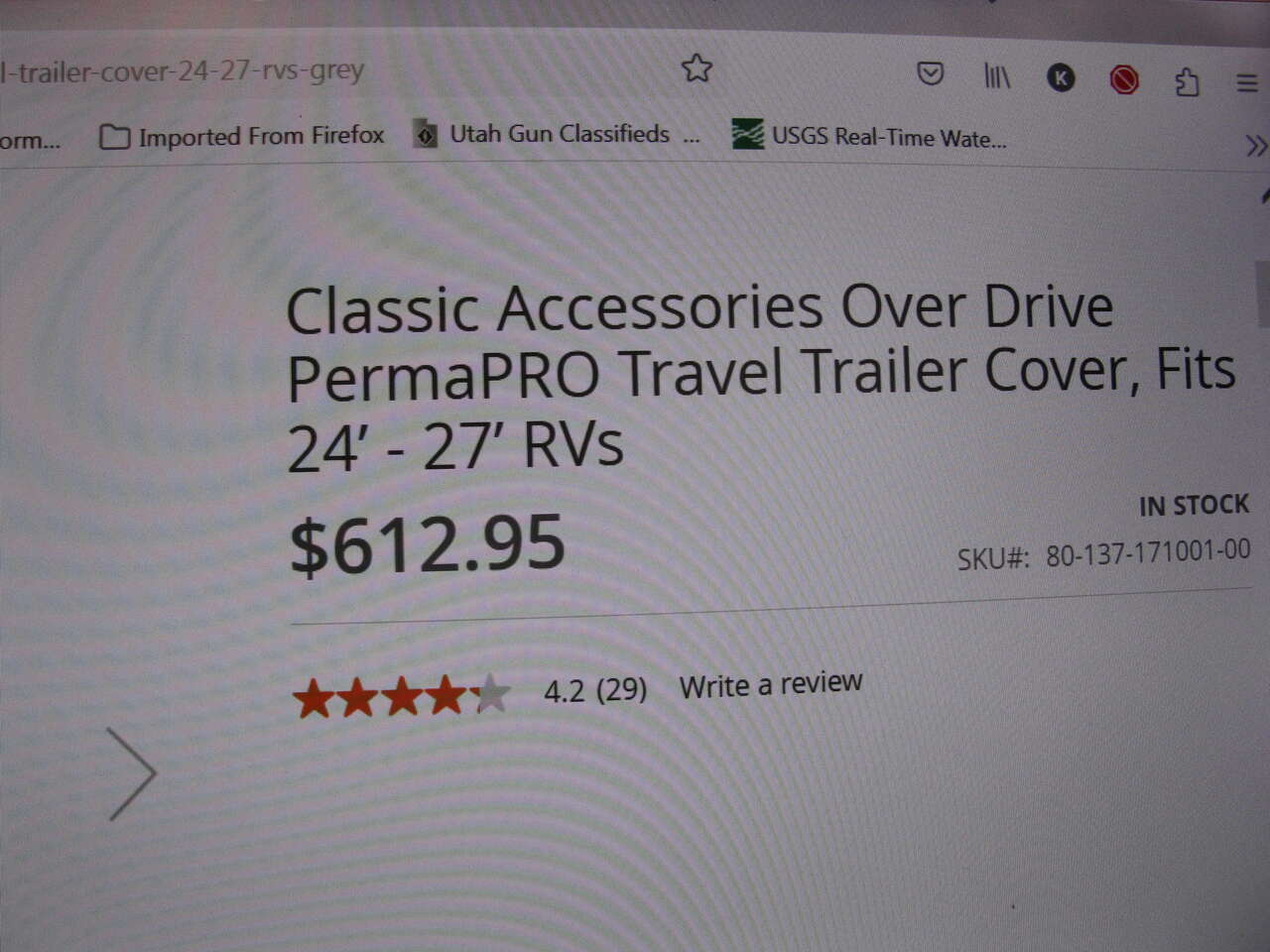The image size is (1270, 952).
Task: Bookmark this page with the star icon
Action: click(697, 68)
